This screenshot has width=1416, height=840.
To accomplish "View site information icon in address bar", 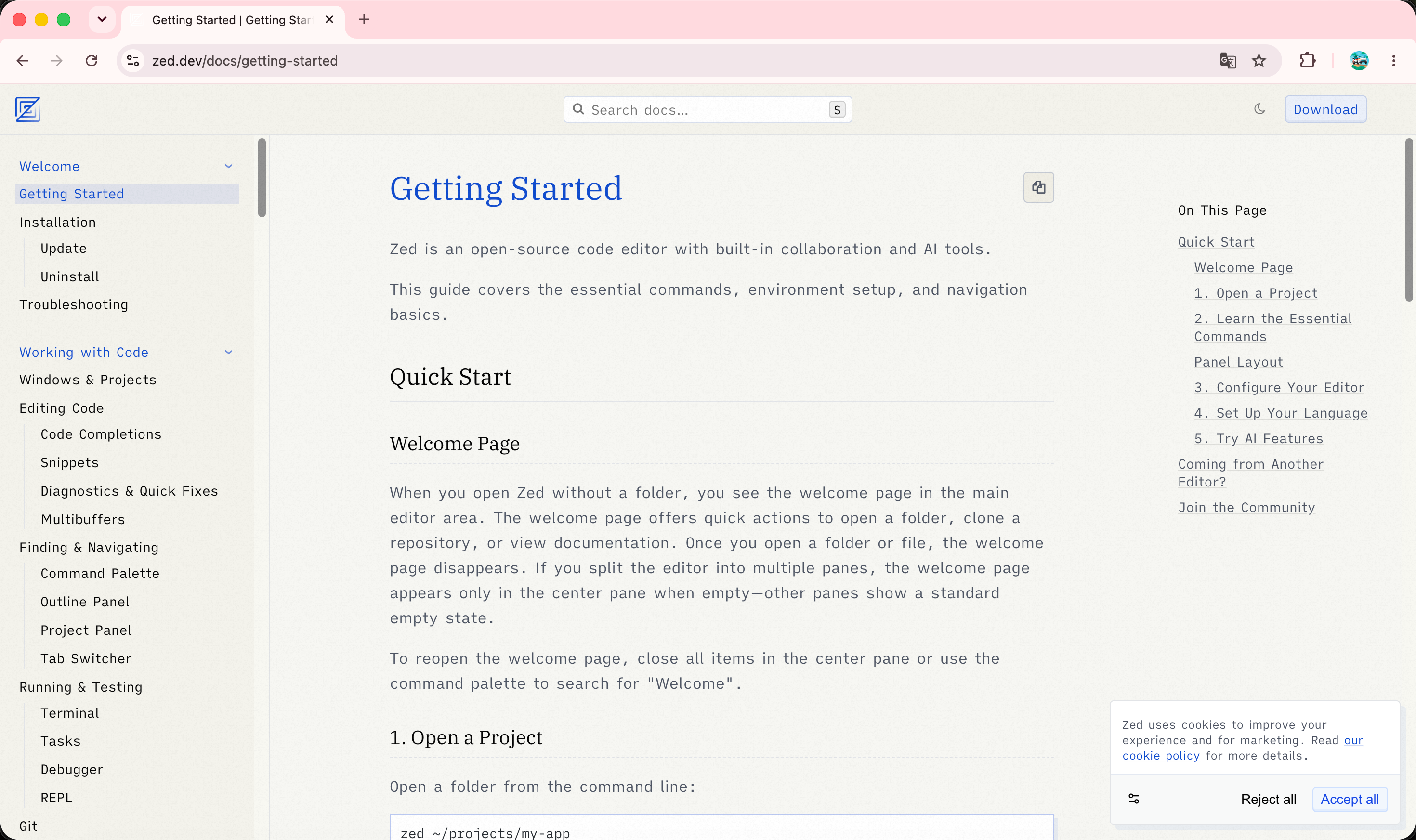I will click(x=133, y=61).
